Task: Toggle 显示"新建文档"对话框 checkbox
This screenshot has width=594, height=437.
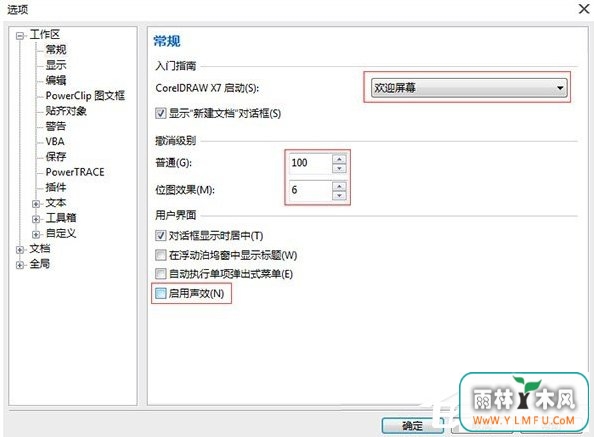Action: (x=161, y=113)
